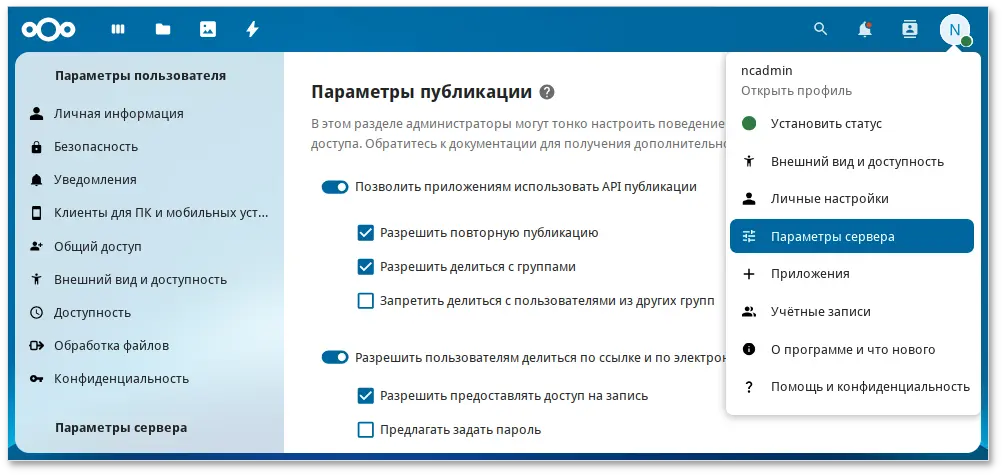Click the person icon for Личная информация
The height and width of the screenshot is (475, 1002).
(36, 114)
